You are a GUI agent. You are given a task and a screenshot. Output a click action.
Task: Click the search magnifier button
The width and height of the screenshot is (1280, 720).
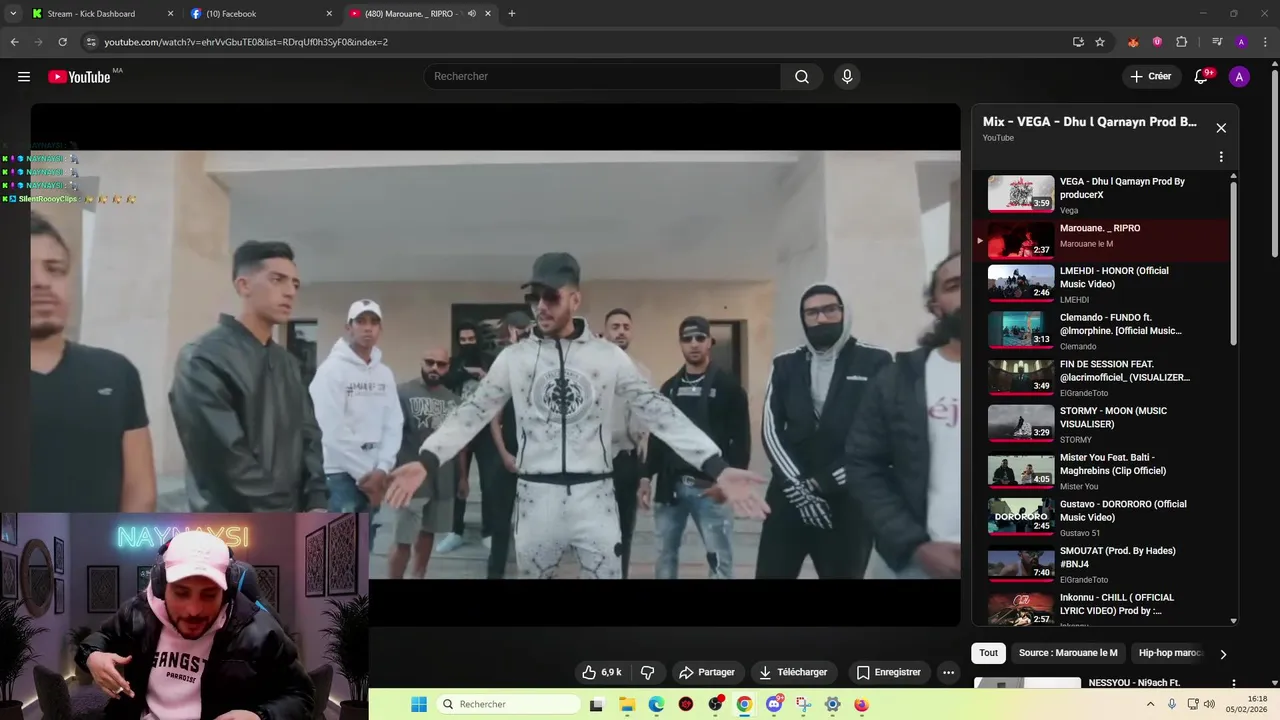click(x=802, y=77)
